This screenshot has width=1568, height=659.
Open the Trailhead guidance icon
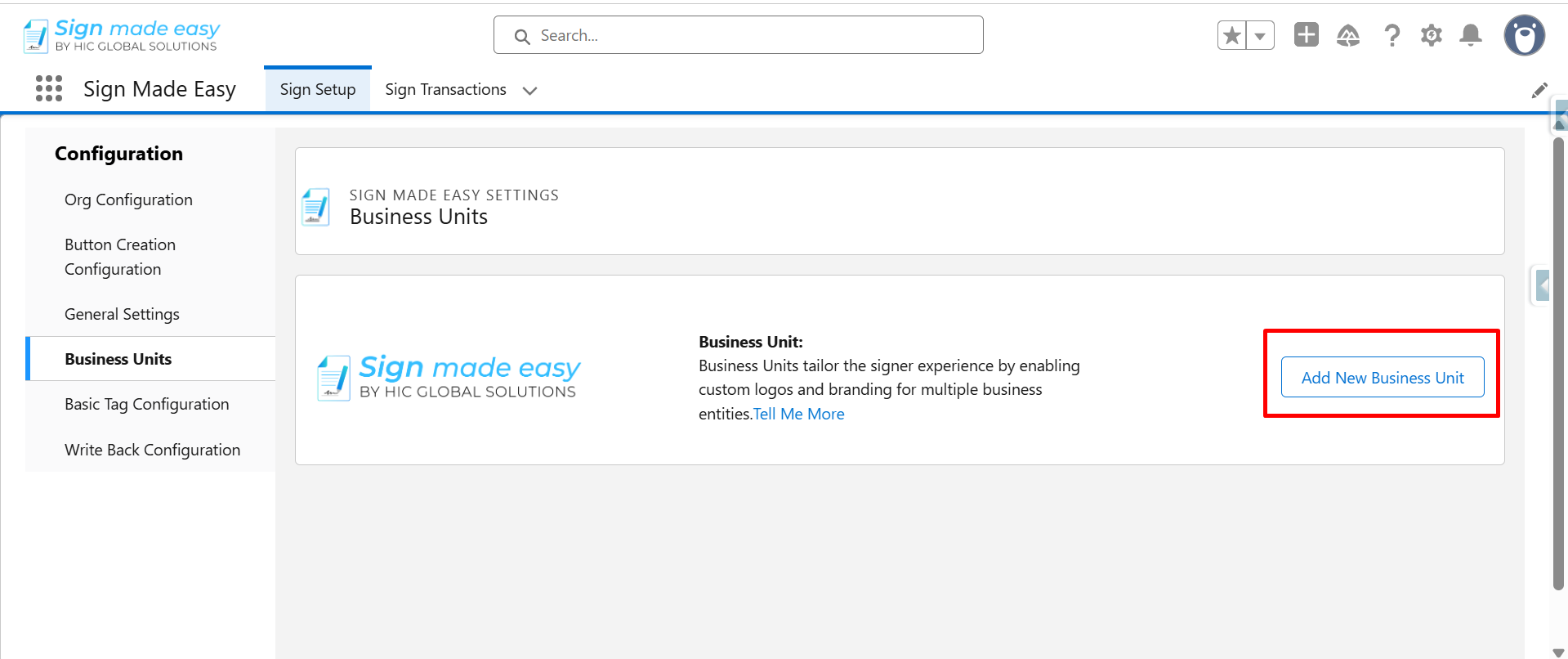coord(1347,35)
